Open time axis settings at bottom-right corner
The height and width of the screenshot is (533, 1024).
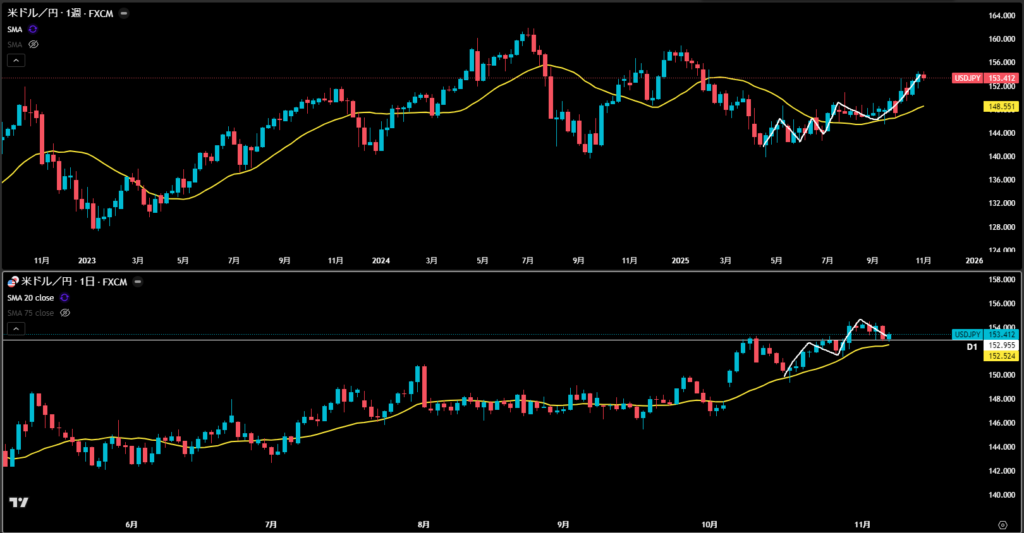tap(1002, 523)
